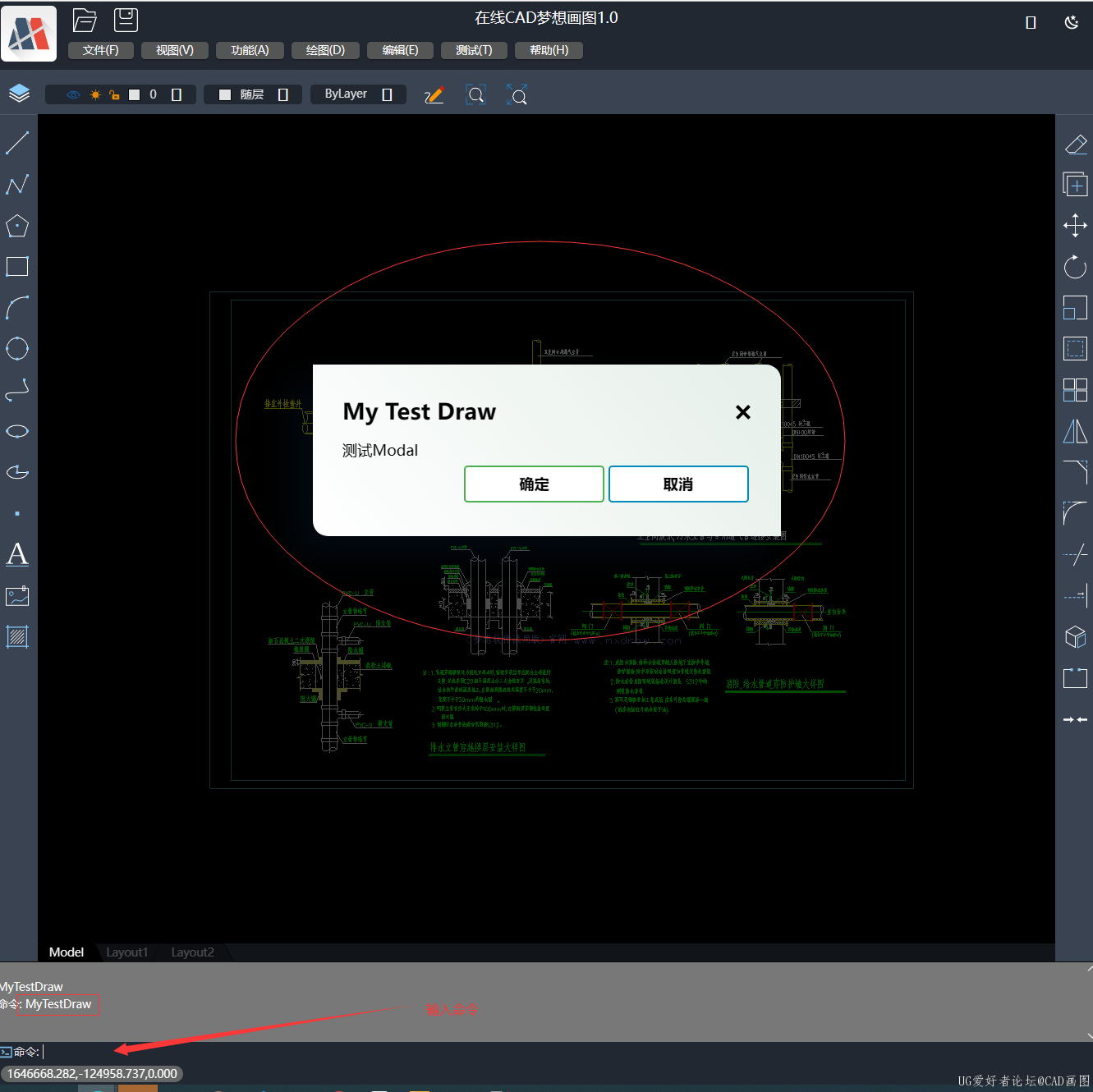The width and height of the screenshot is (1093, 1092).
Task: Switch to the Model tab
Action: click(x=67, y=952)
